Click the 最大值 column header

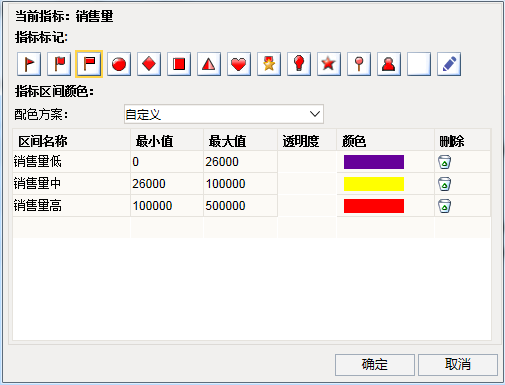point(240,141)
